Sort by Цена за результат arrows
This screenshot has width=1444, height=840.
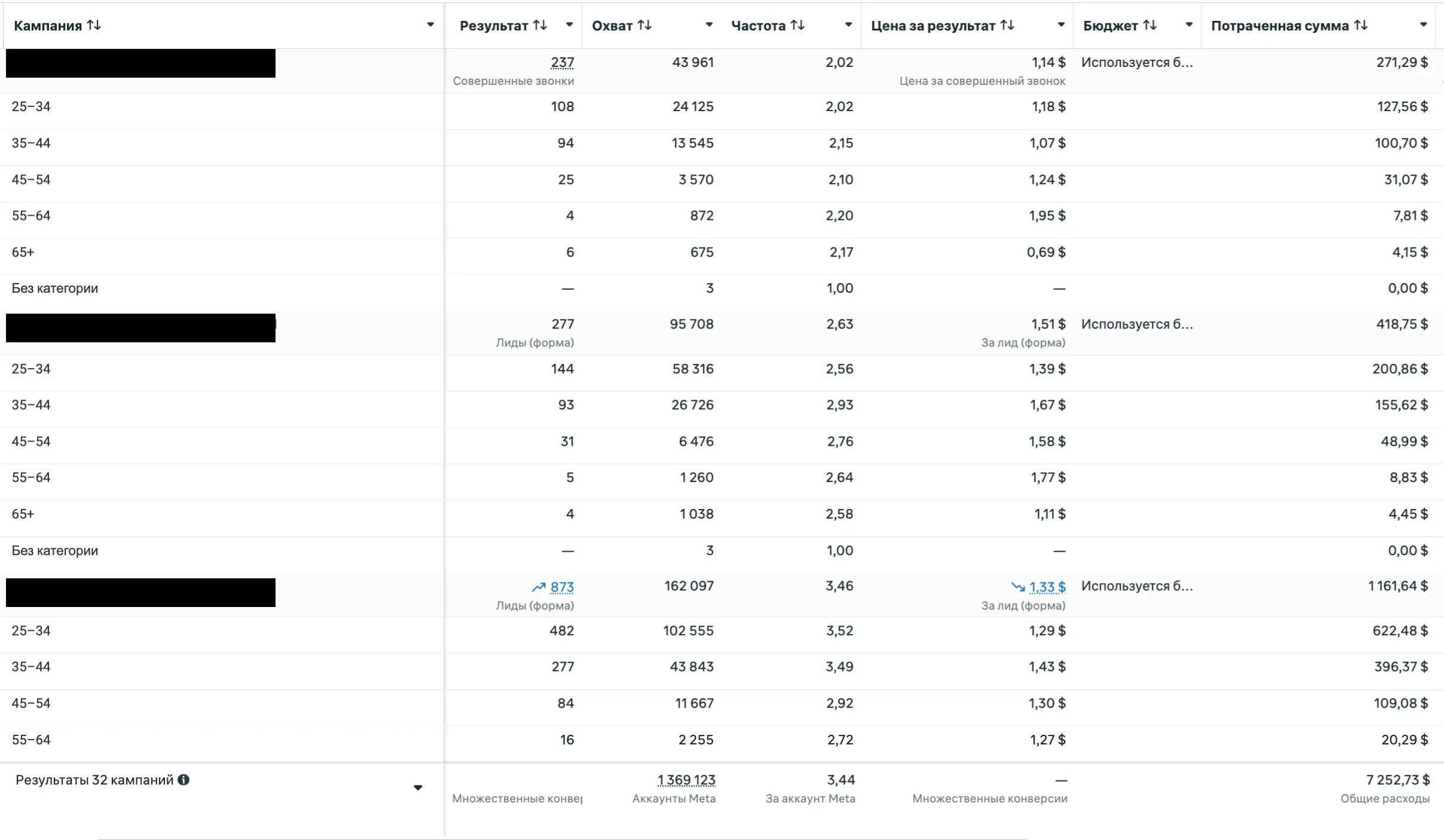click(x=1007, y=25)
